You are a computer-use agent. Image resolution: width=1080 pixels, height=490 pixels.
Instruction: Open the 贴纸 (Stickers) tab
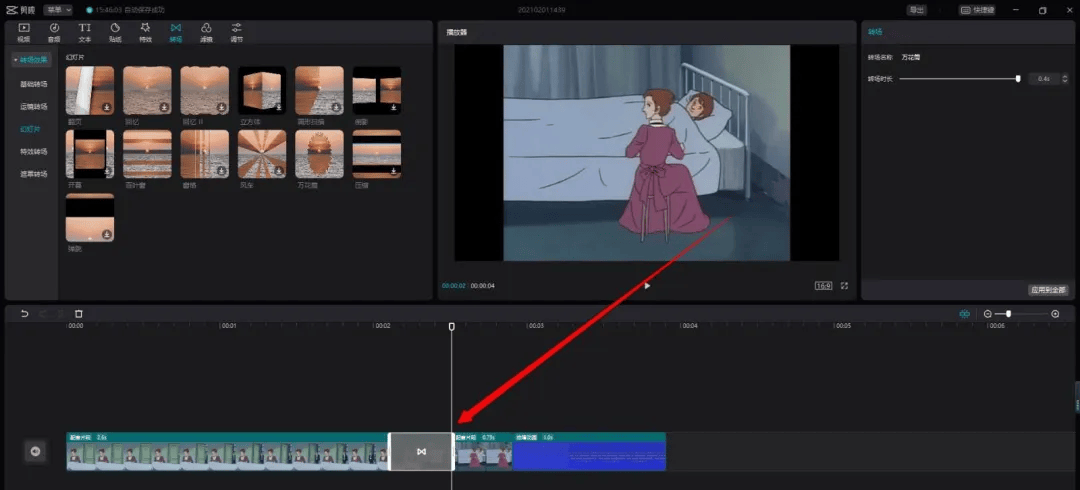coord(115,32)
